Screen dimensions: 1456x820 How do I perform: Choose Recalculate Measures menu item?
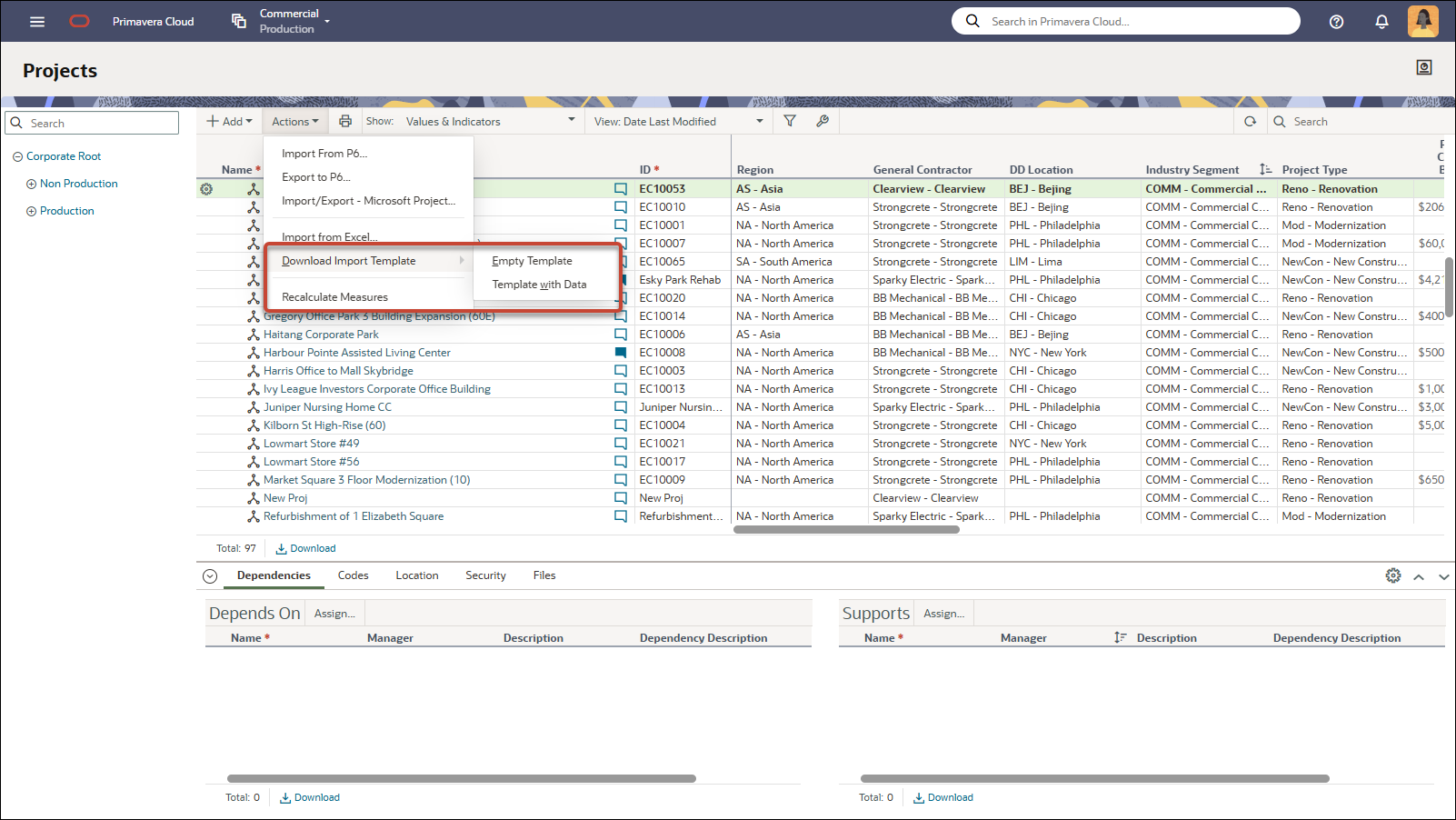[x=368, y=297]
